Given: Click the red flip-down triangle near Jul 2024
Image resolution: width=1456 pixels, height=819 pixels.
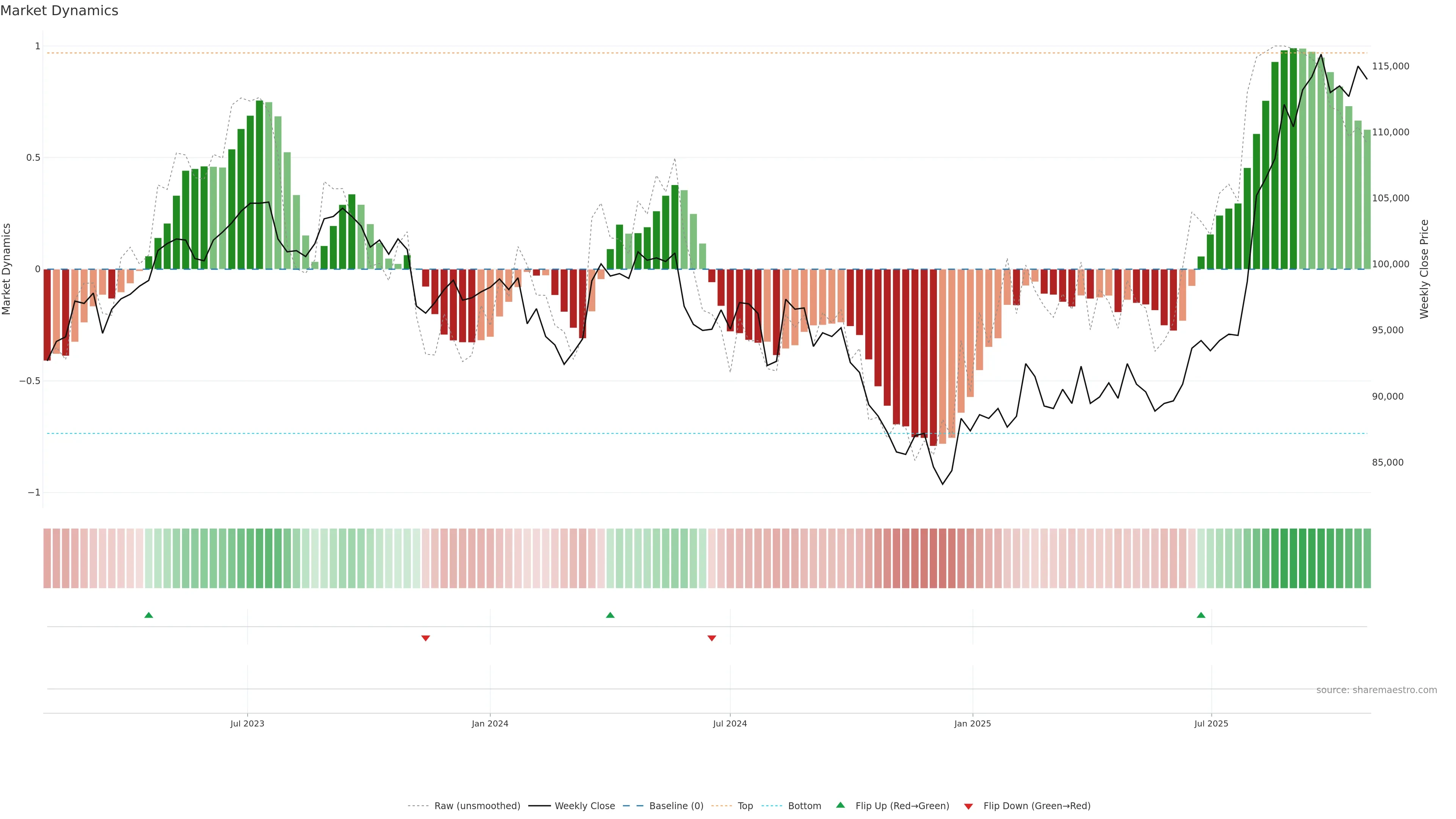Looking at the screenshot, I should point(712,638).
